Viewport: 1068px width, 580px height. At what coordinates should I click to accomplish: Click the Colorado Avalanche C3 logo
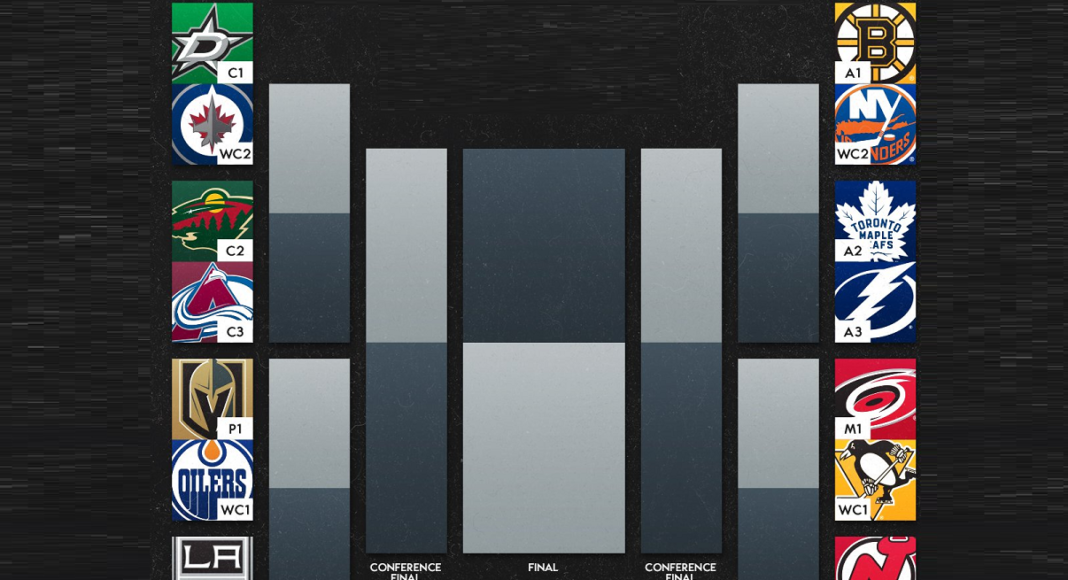pyautogui.click(x=213, y=302)
